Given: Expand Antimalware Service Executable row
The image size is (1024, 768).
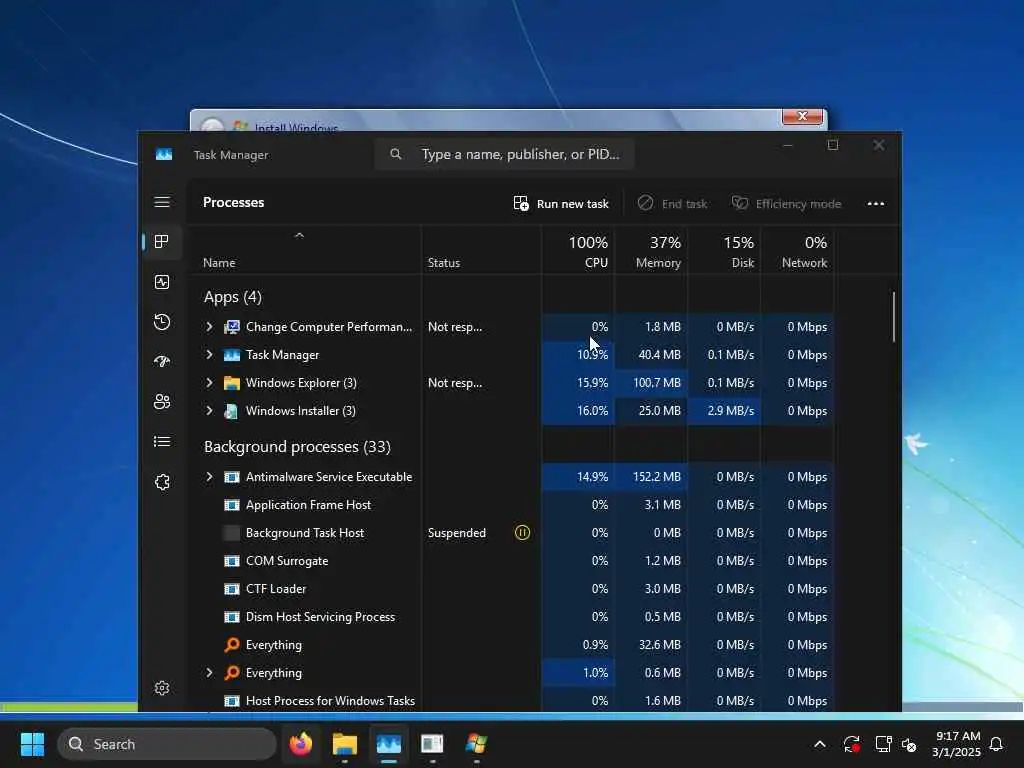Looking at the screenshot, I should pyautogui.click(x=209, y=477).
